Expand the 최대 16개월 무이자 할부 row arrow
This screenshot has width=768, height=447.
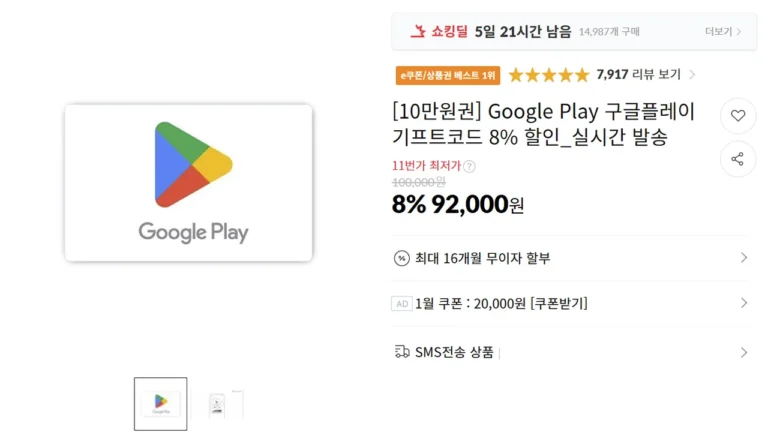(x=743, y=258)
